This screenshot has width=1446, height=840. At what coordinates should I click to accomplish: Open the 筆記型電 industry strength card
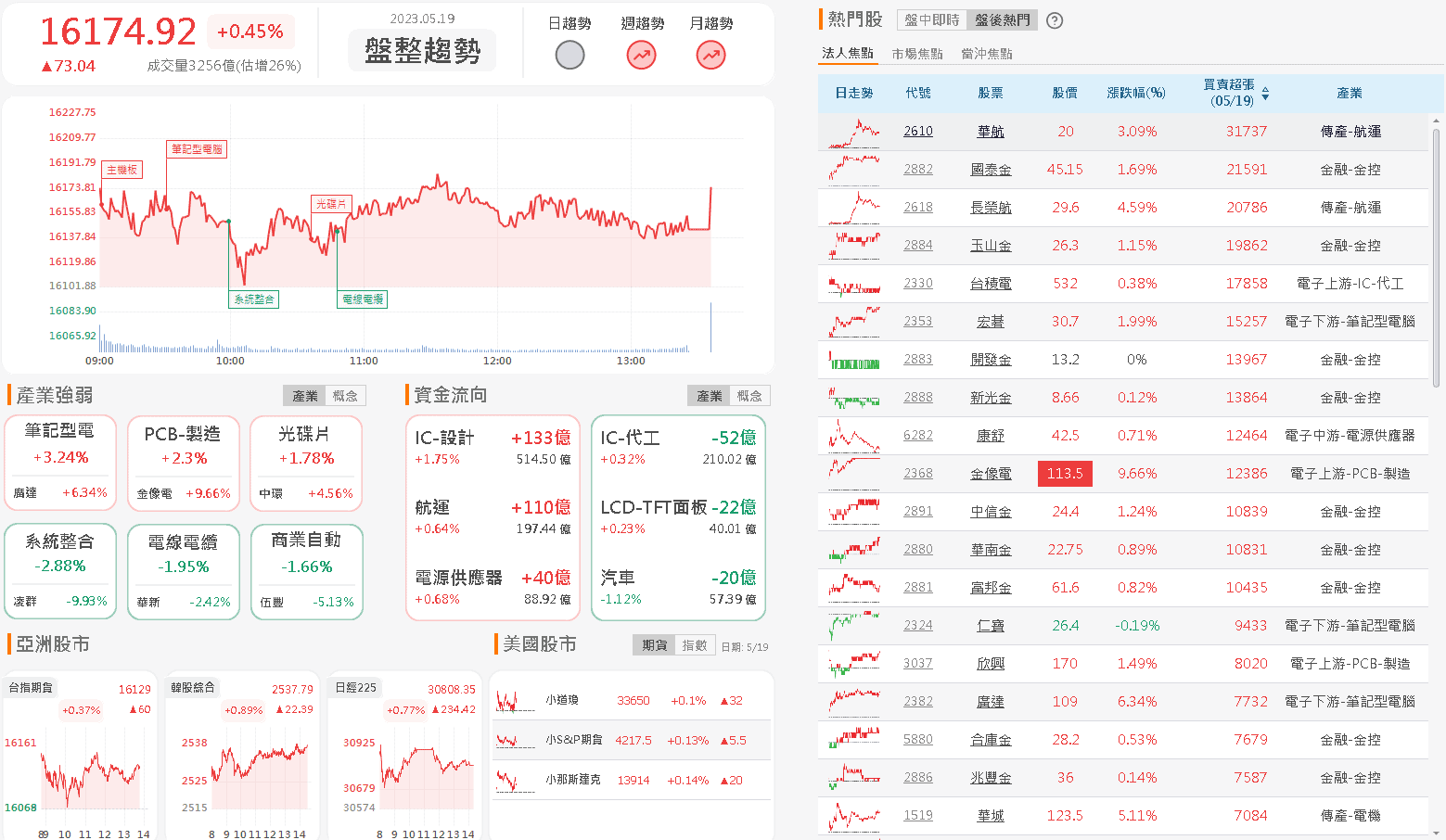pyautogui.click(x=60, y=463)
